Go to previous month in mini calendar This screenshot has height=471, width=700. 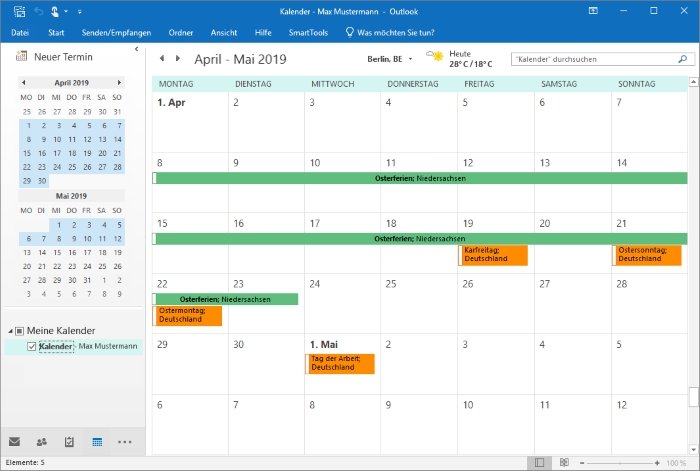point(24,82)
